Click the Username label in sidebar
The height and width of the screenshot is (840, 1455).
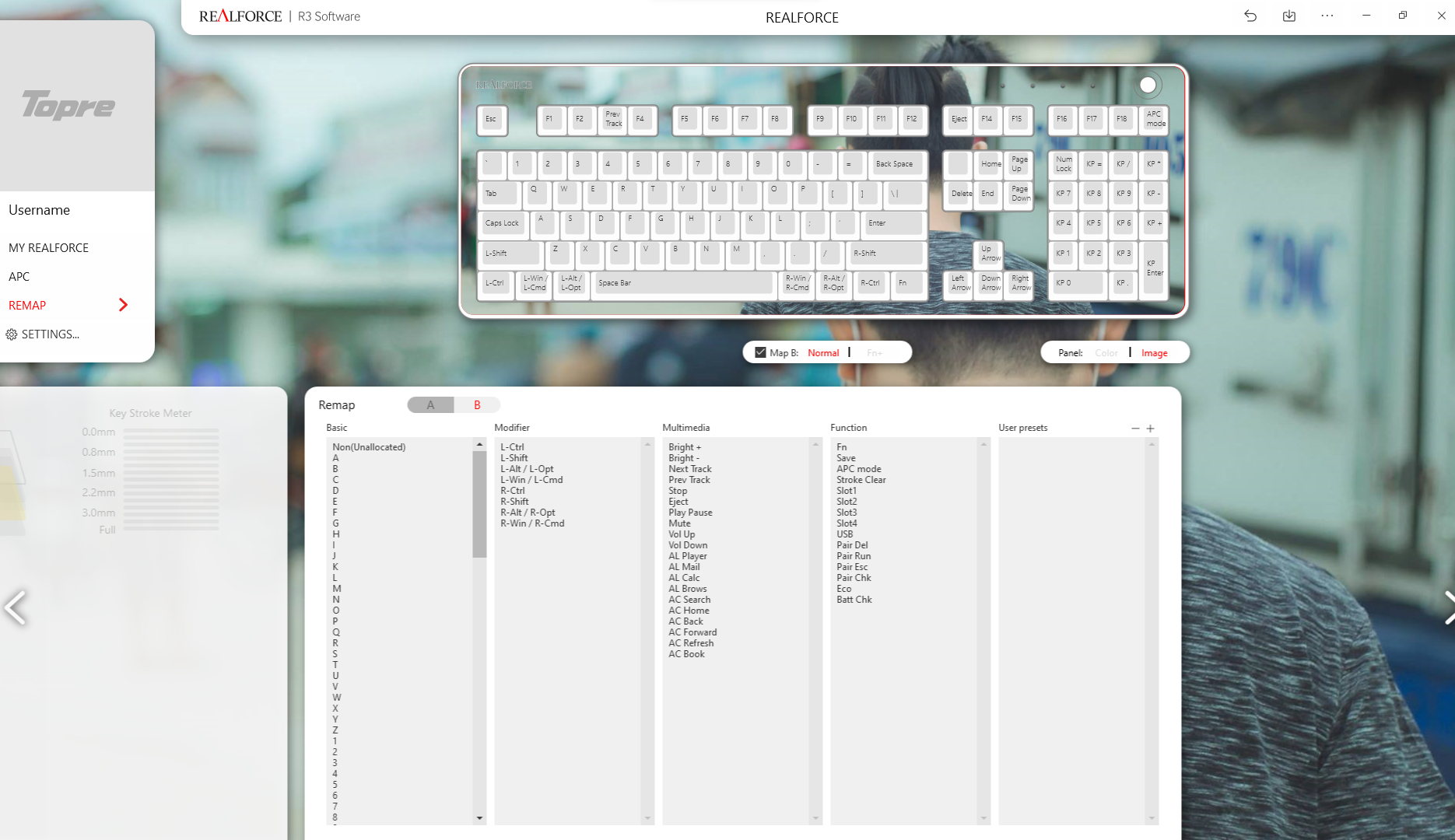click(x=39, y=210)
